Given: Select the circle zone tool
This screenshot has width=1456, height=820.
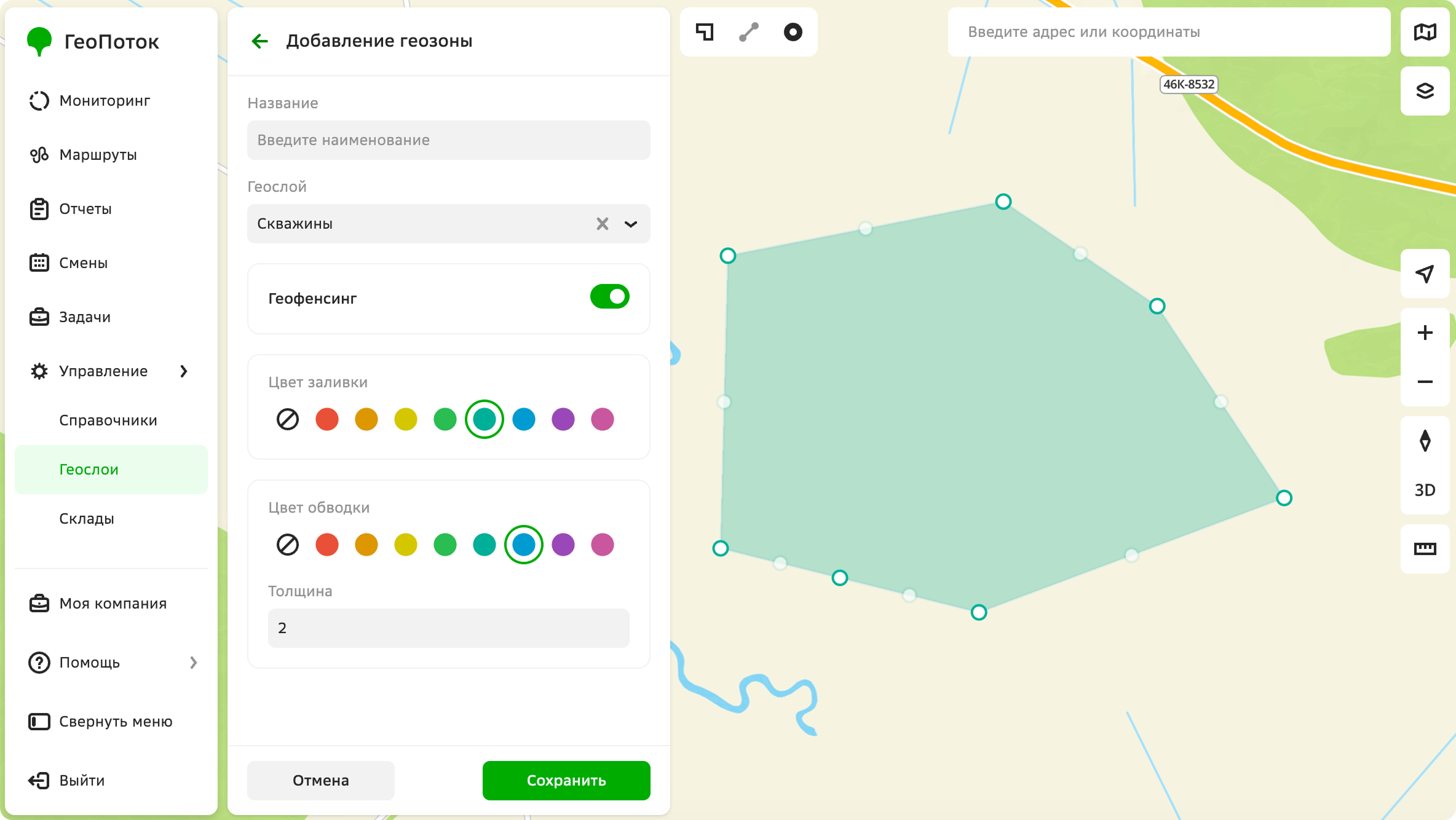Looking at the screenshot, I should [x=793, y=32].
